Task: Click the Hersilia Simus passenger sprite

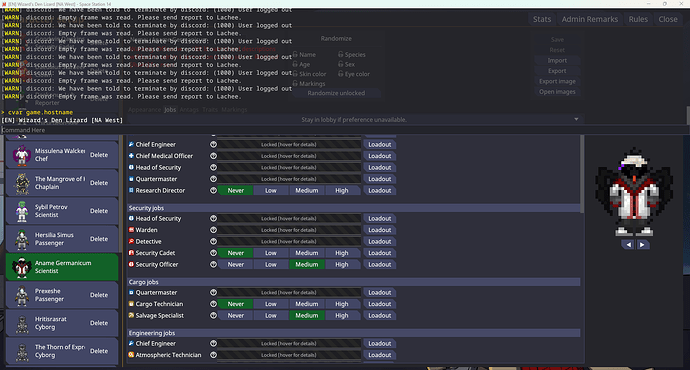Action: pos(21,239)
